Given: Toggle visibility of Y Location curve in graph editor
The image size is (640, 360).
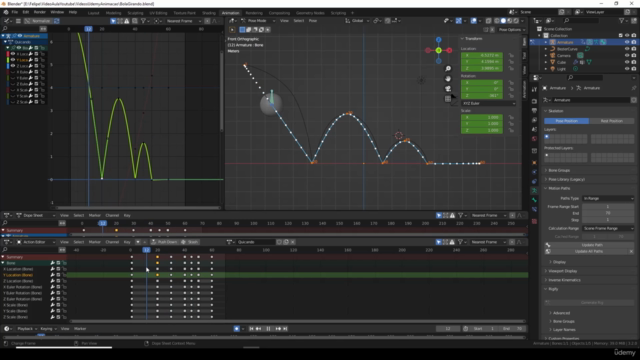Looking at the screenshot, I should click(13, 60).
